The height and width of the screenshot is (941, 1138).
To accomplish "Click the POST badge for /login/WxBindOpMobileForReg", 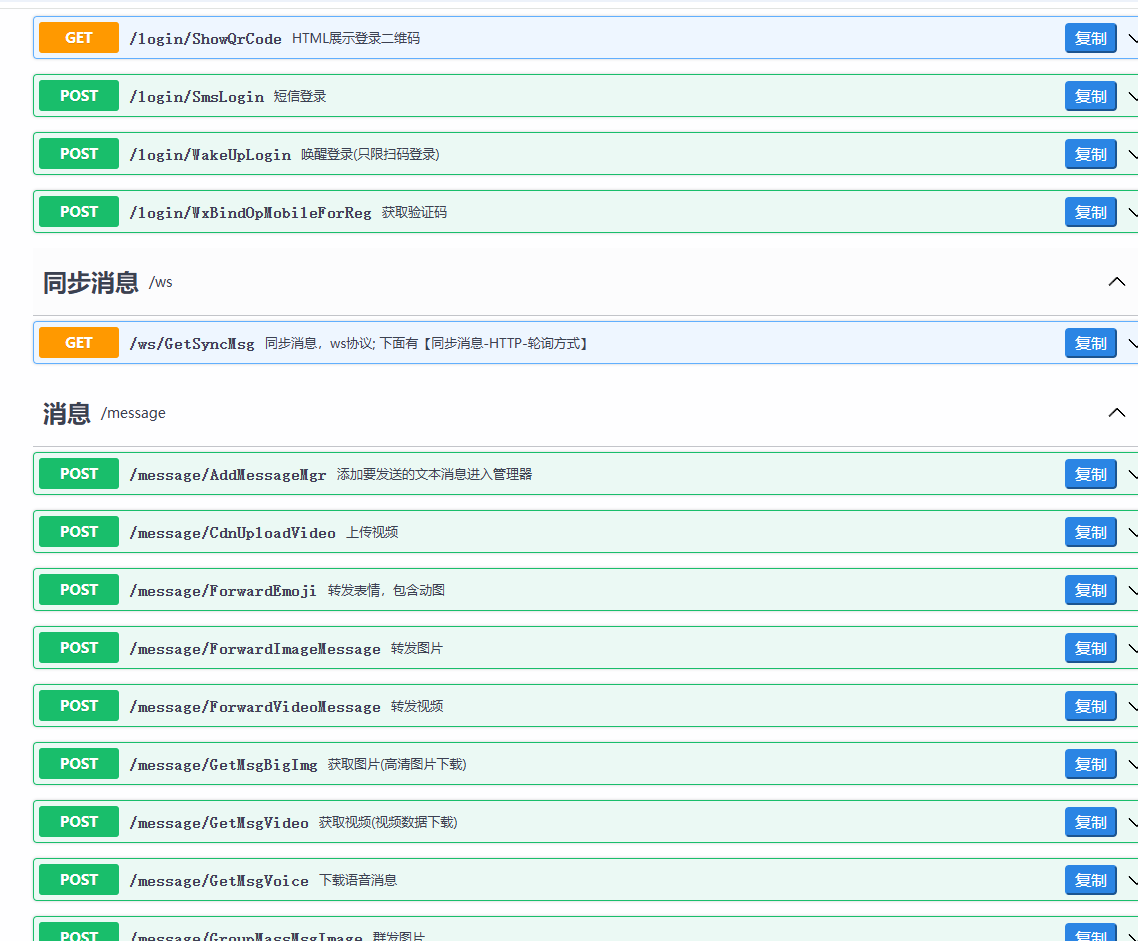I will (78, 212).
